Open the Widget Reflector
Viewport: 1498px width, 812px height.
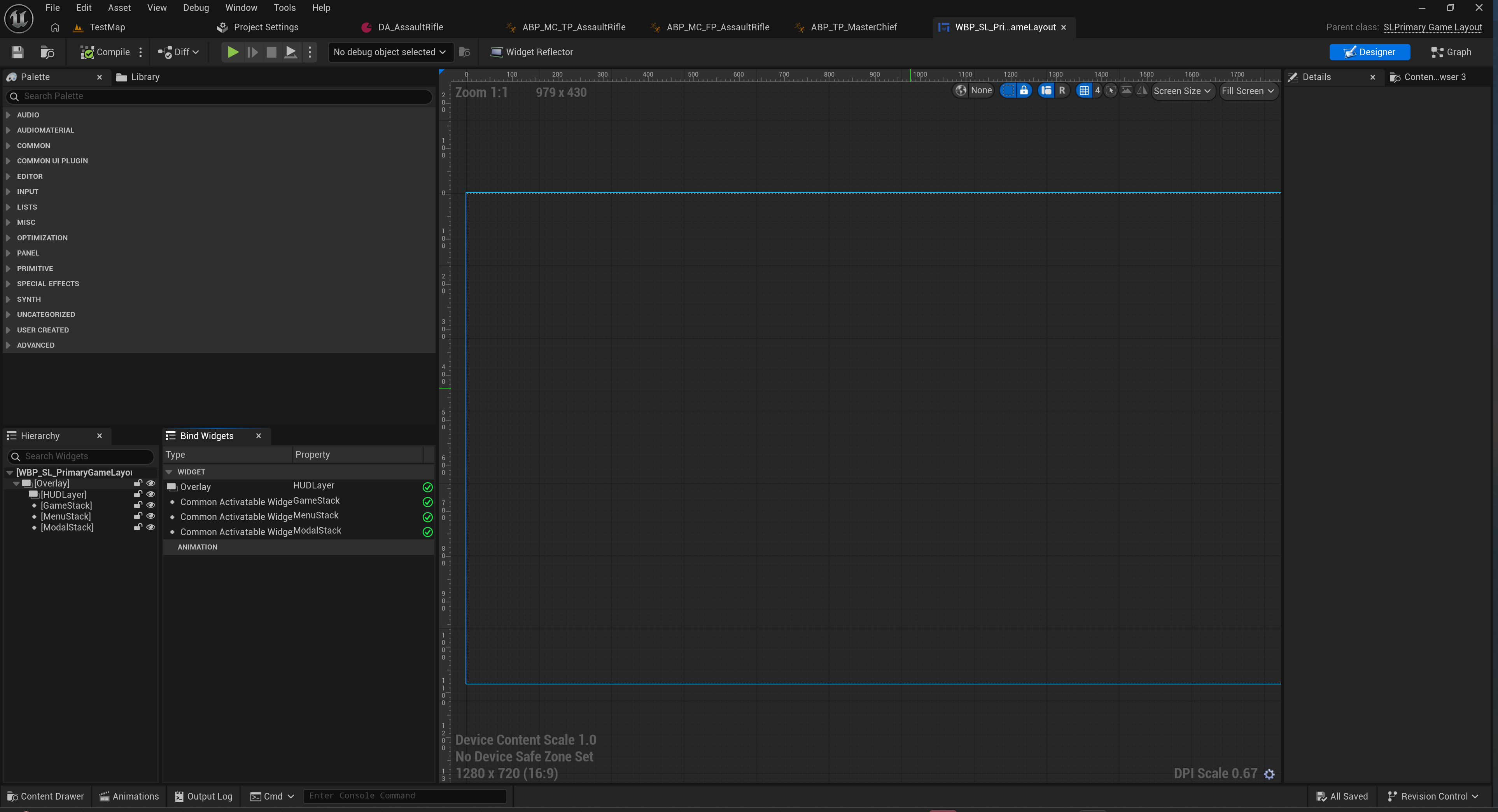coord(532,52)
